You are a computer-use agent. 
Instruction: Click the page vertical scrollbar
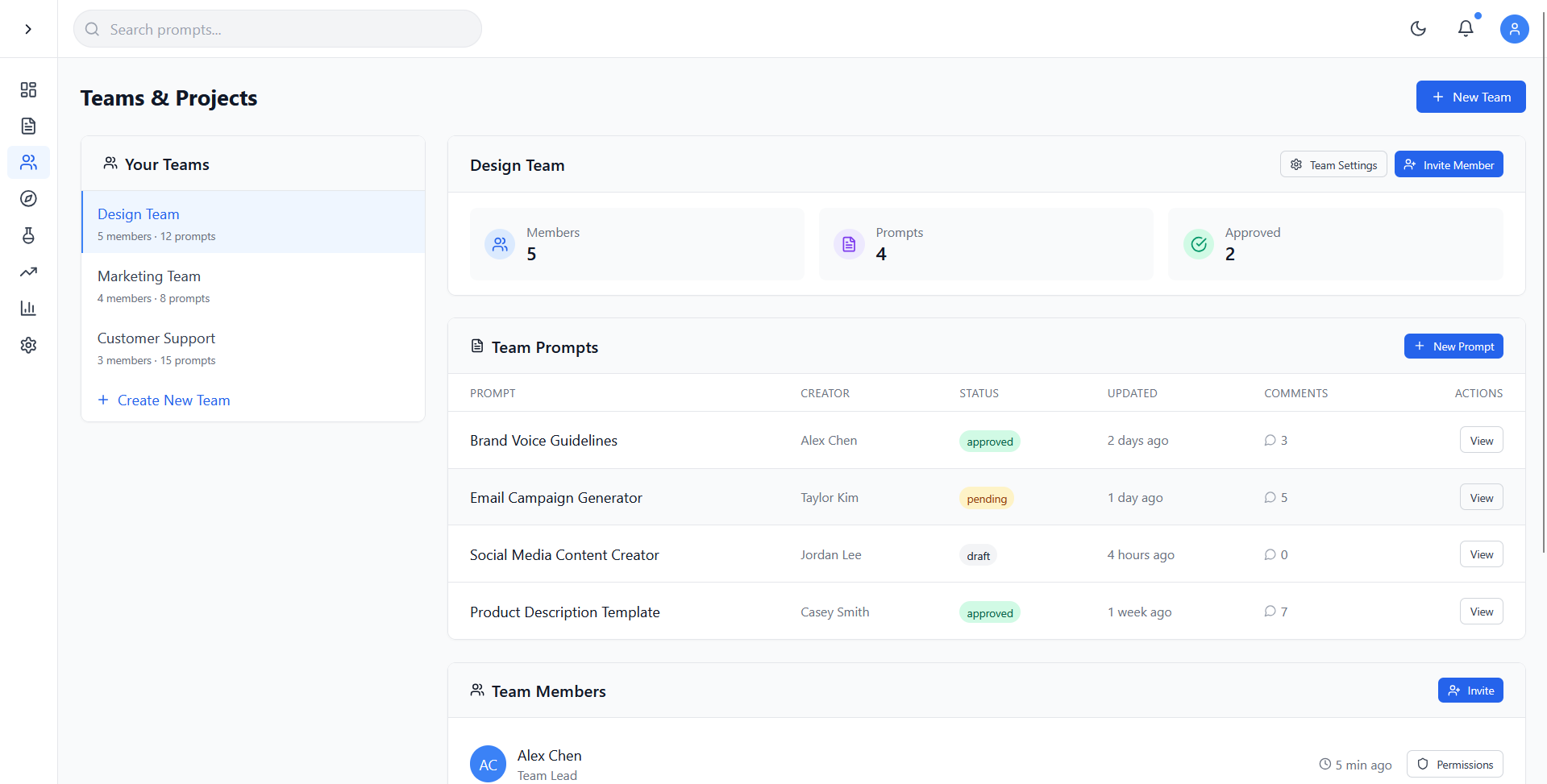coord(1544,282)
